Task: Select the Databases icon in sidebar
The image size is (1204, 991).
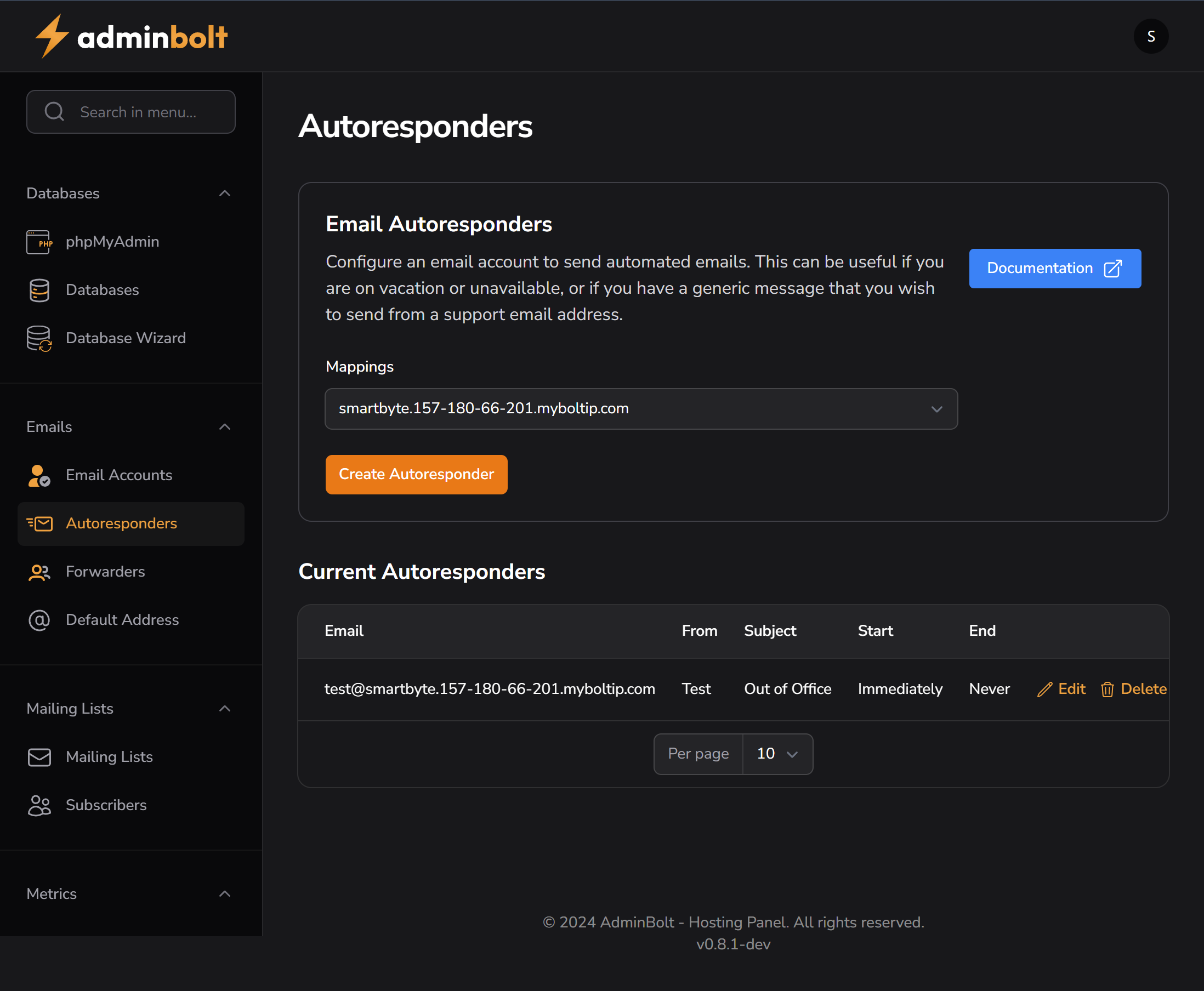Action: pyautogui.click(x=102, y=289)
